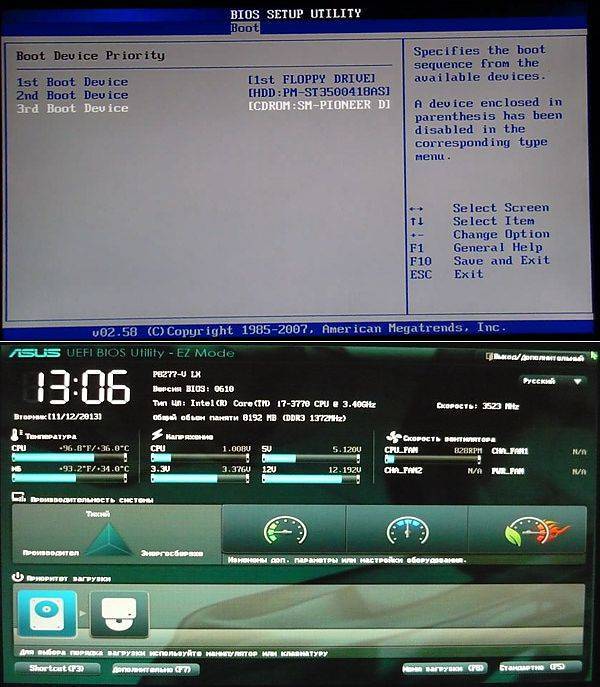
Task: Choose the power saving green gauge mode
Action: pyautogui.click(x=285, y=530)
